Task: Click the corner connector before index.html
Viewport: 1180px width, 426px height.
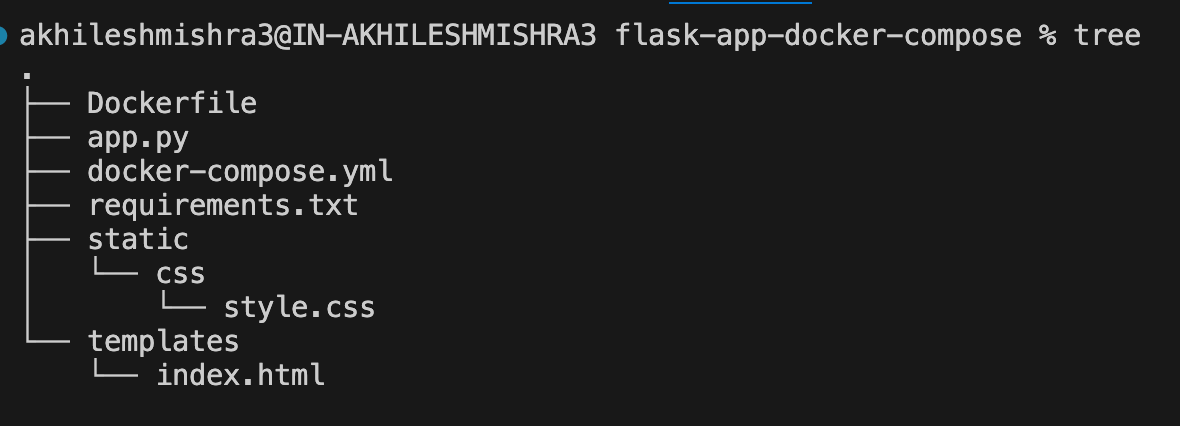Action: pos(115,369)
